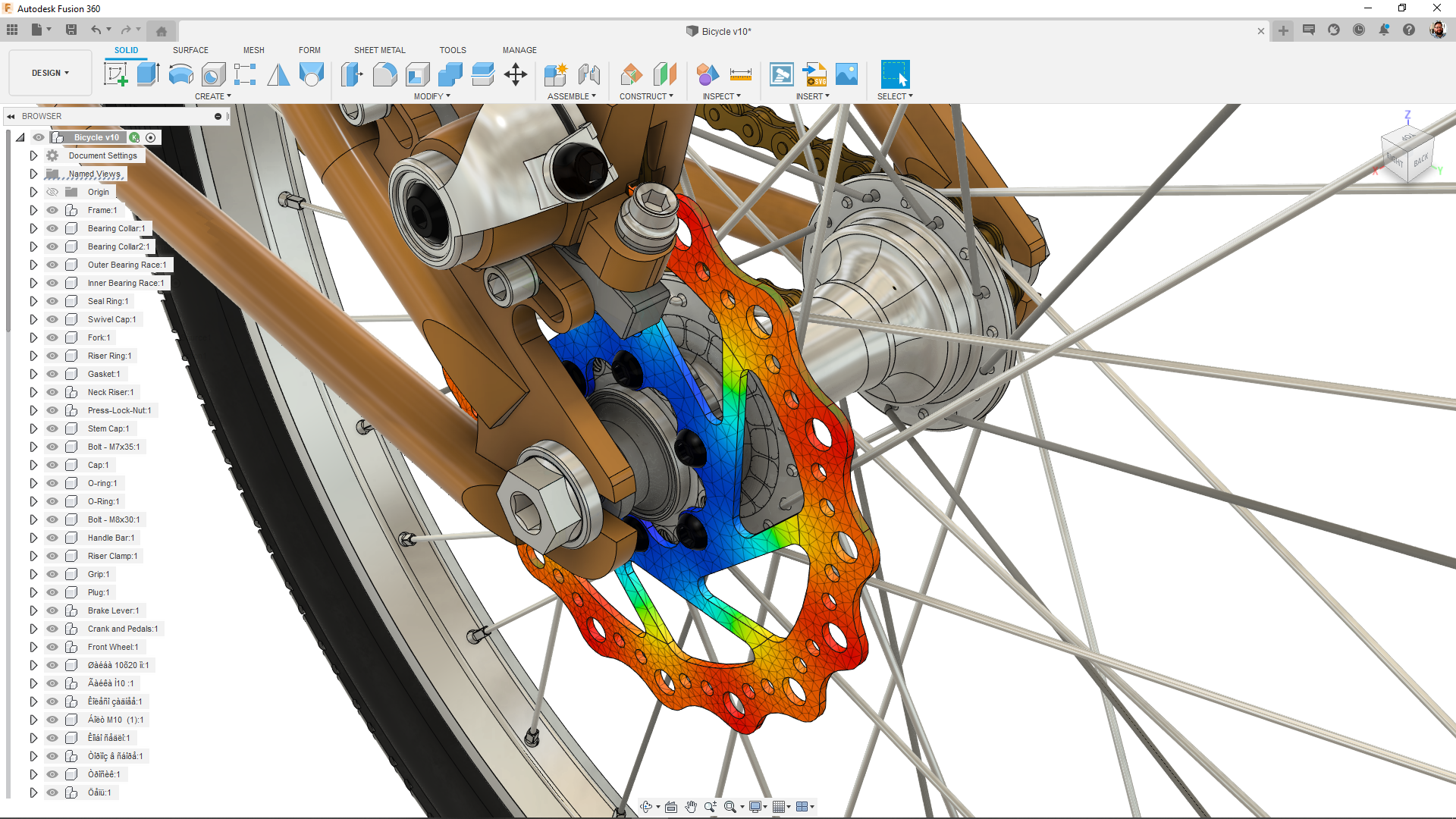Open the Display Settings dropdown at bottom
Screen dimensions: 1456x819
756,807
